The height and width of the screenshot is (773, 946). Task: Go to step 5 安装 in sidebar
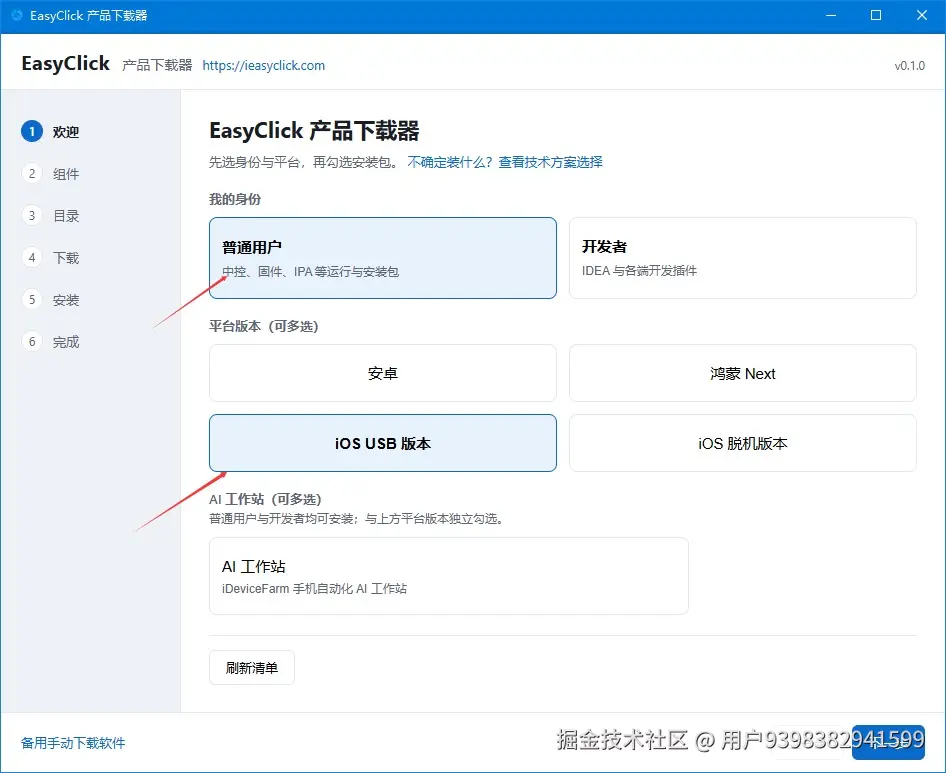point(51,299)
